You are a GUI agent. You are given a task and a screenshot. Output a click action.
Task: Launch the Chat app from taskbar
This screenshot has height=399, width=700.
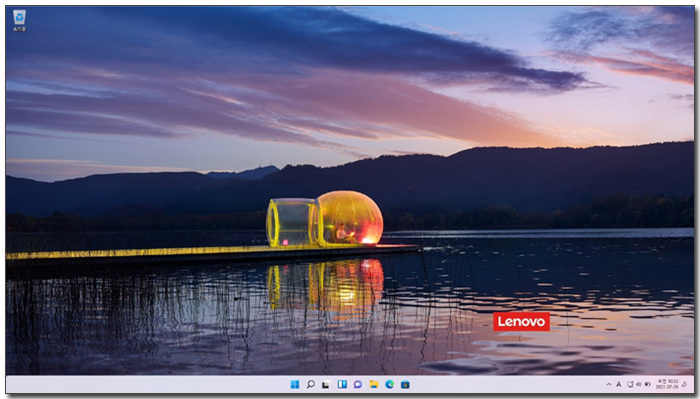(358, 384)
